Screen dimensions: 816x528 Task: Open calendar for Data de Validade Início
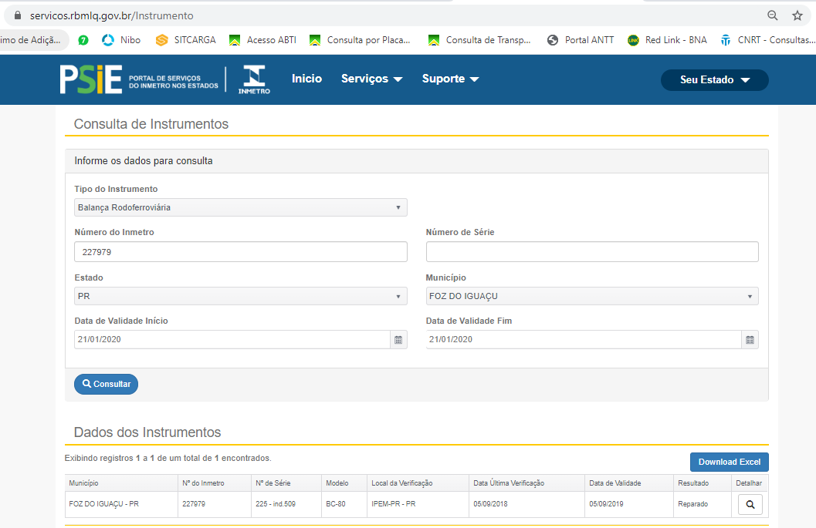point(398,340)
